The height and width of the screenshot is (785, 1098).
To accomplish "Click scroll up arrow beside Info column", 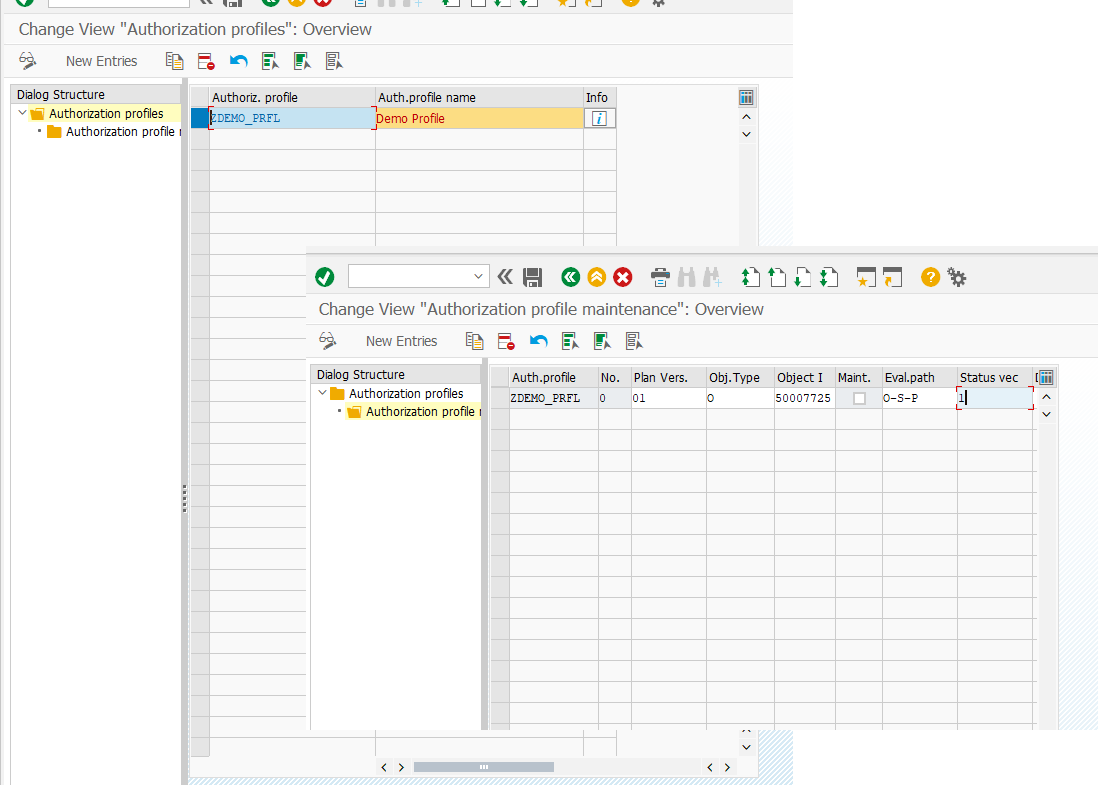I will pyautogui.click(x=746, y=117).
